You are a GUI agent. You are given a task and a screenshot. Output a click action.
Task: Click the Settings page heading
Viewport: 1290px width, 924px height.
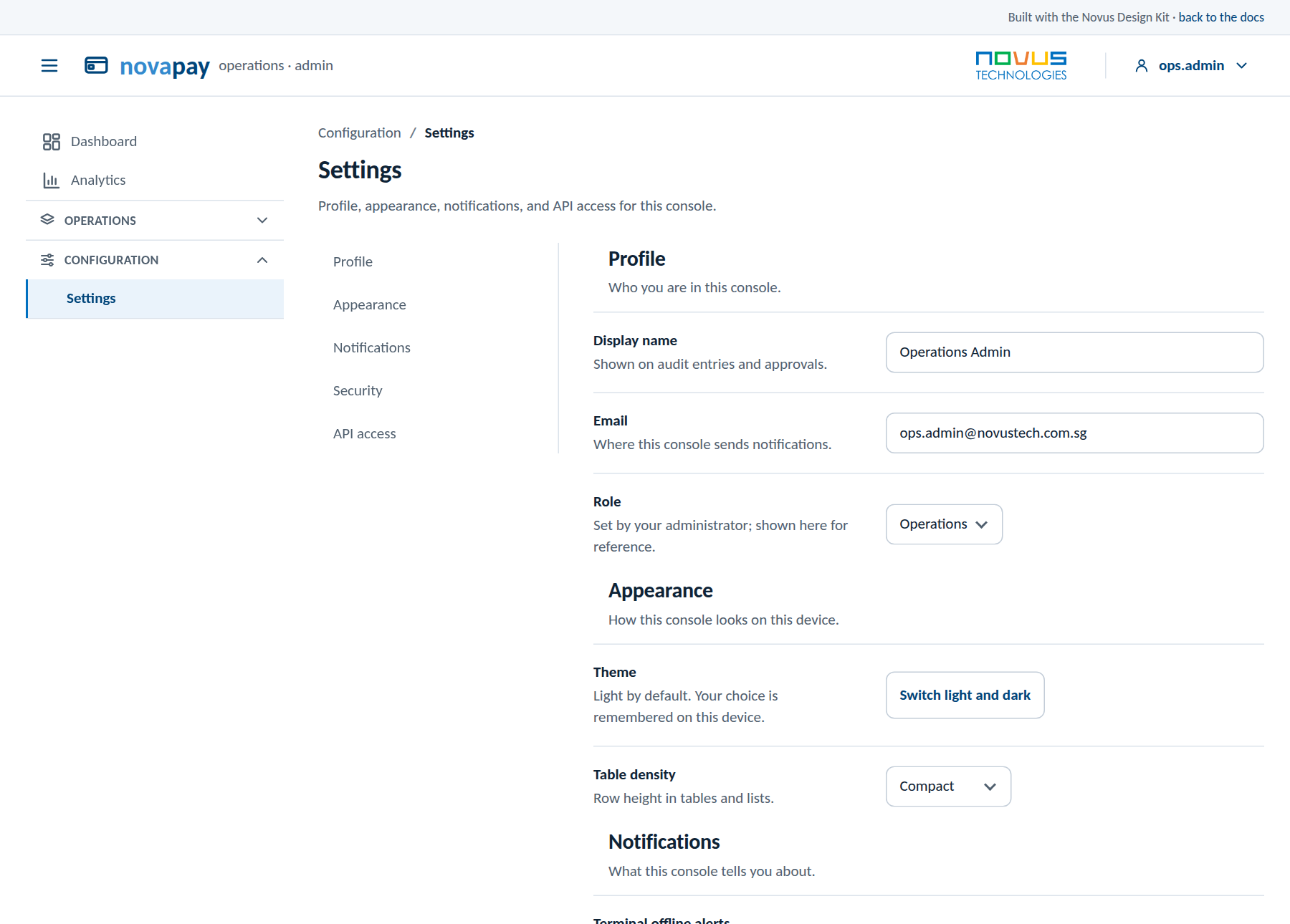click(360, 170)
